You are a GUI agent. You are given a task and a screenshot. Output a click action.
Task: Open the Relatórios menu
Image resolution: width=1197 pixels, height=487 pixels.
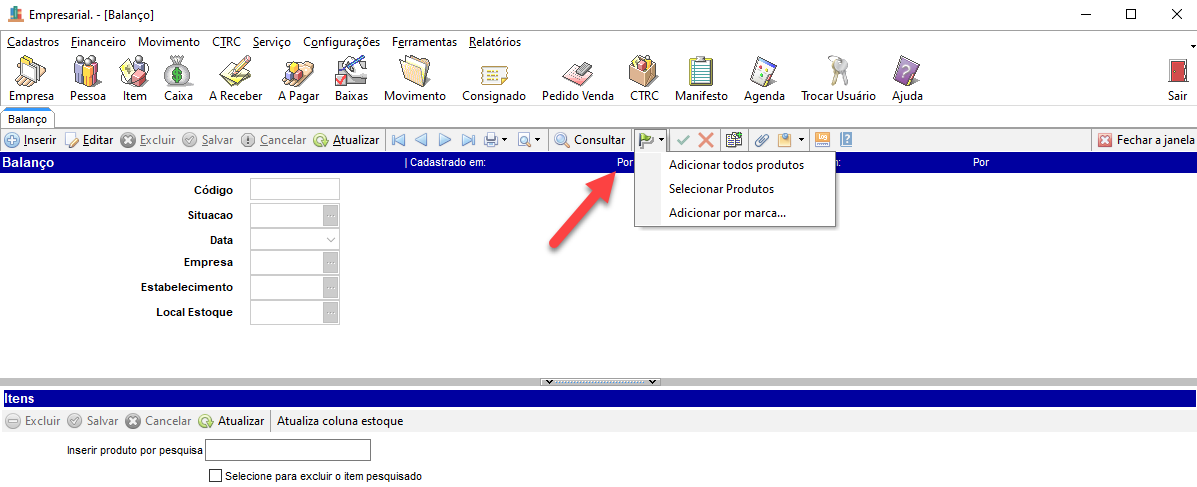pyautogui.click(x=494, y=42)
